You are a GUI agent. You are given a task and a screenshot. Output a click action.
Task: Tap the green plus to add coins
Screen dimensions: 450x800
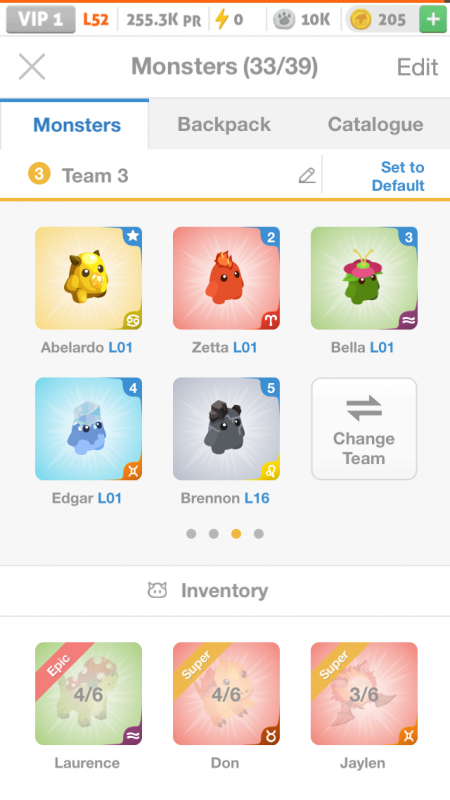pos(433,20)
